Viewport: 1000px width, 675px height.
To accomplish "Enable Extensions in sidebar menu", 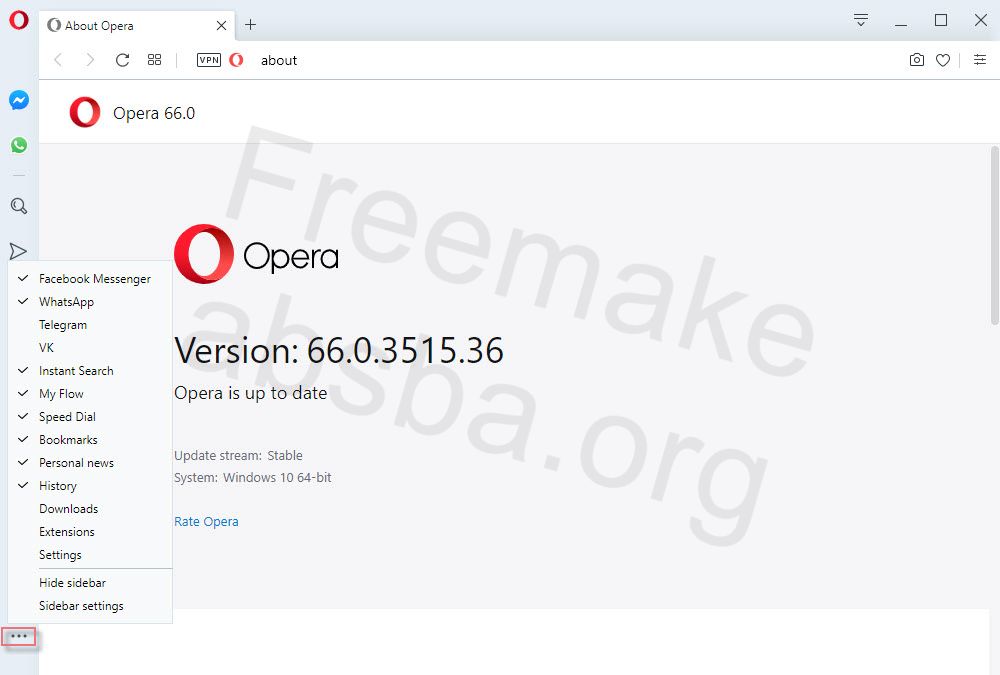I will (90, 531).
